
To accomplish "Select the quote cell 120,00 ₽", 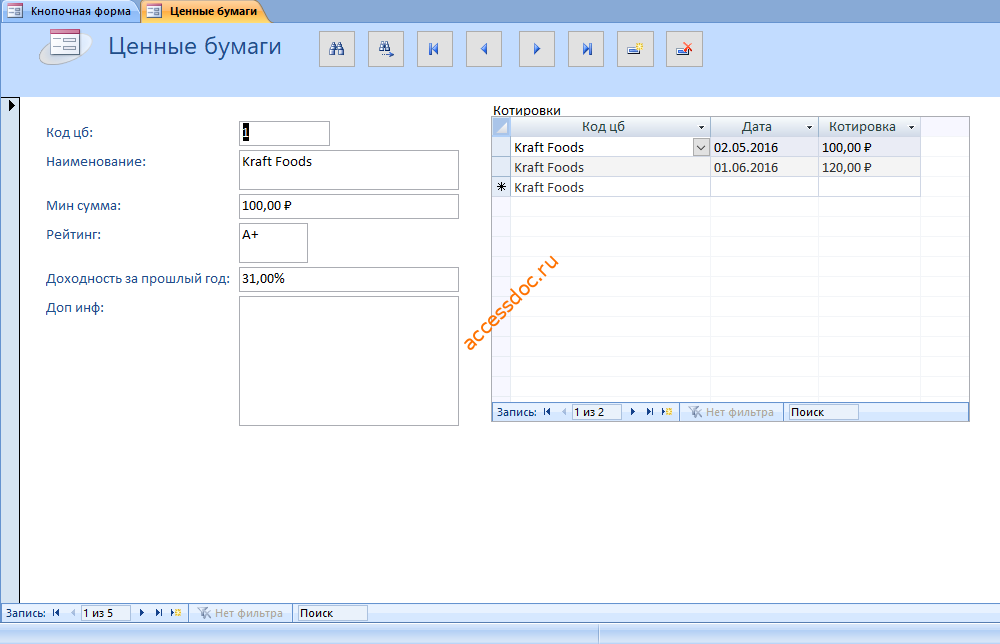I will tap(869, 168).
